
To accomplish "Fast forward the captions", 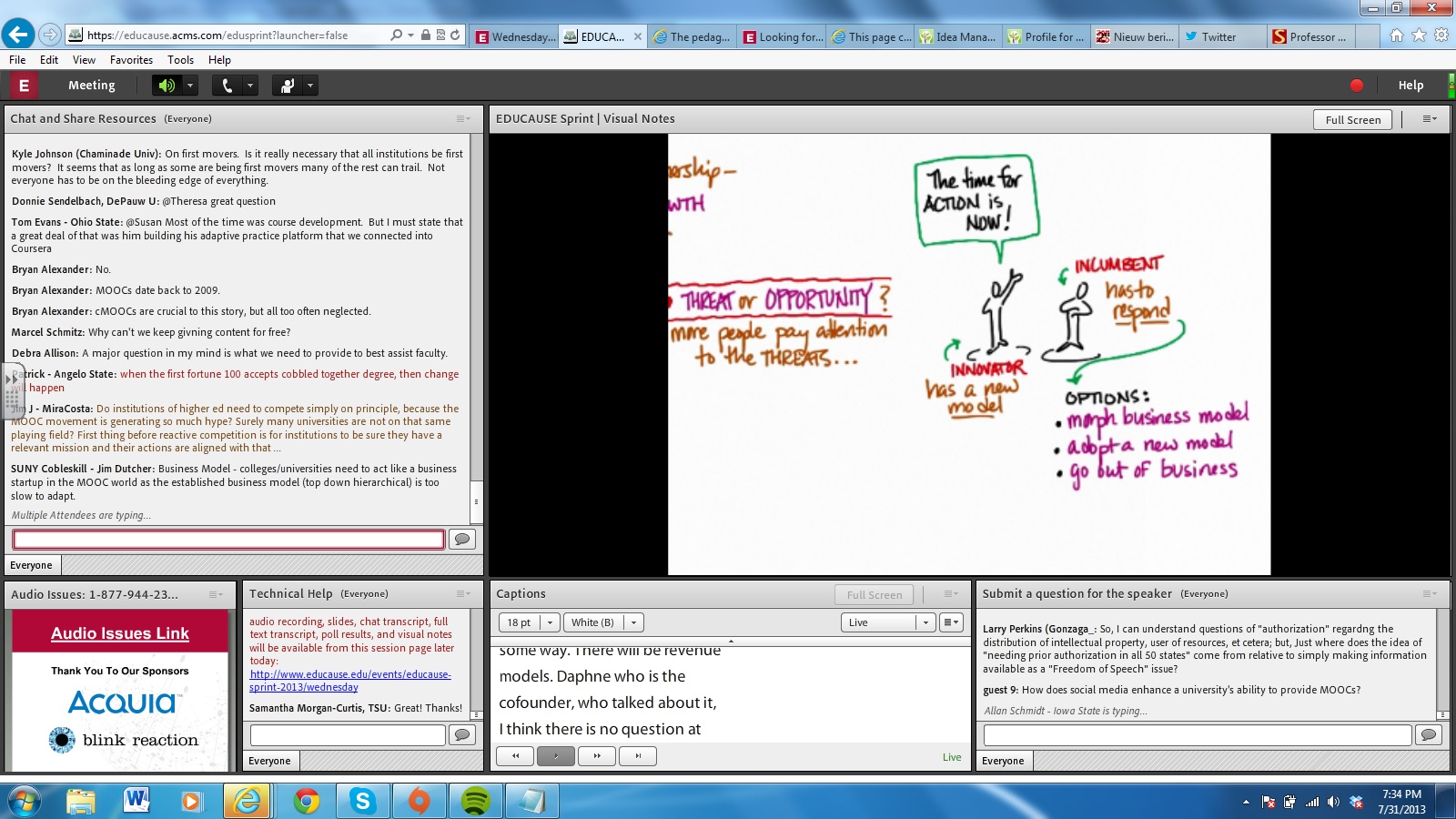I will click(x=597, y=756).
